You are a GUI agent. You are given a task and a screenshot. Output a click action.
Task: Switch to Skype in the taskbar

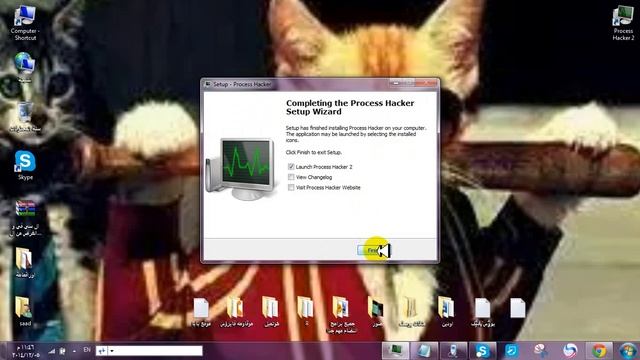click(482, 351)
